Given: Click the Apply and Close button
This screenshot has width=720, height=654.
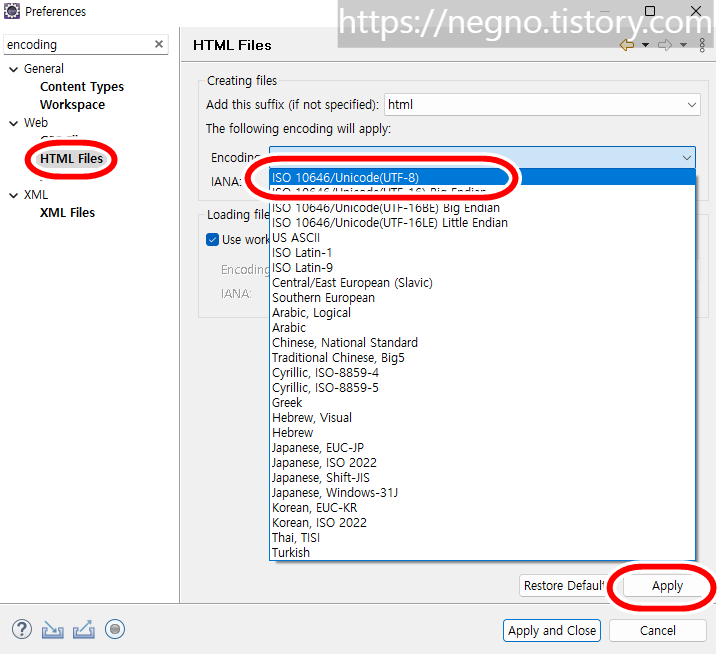Looking at the screenshot, I should (551, 631).
